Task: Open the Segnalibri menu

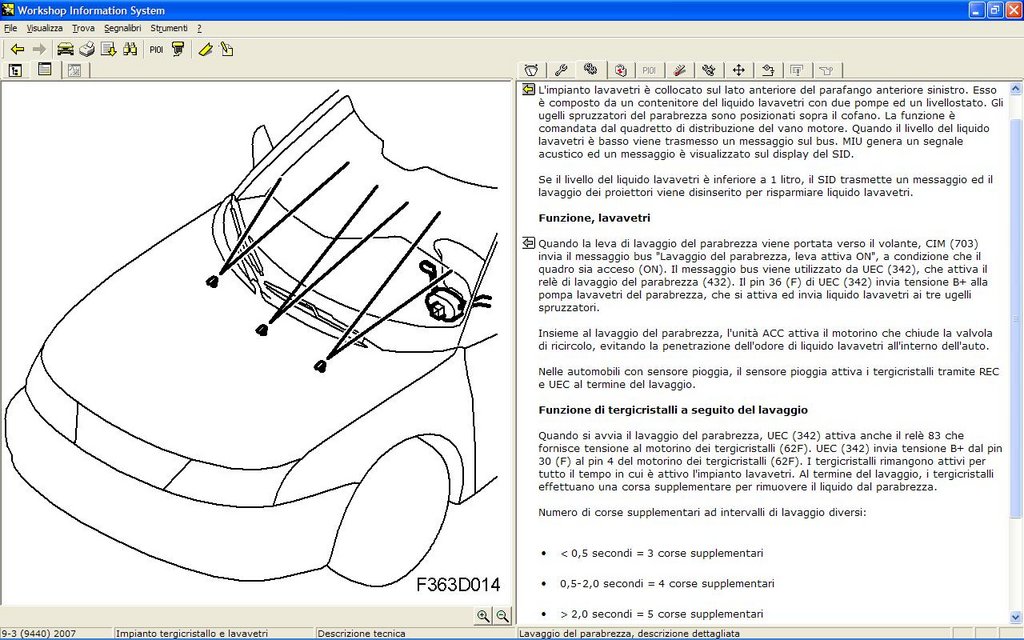Action: coord(122,28)
